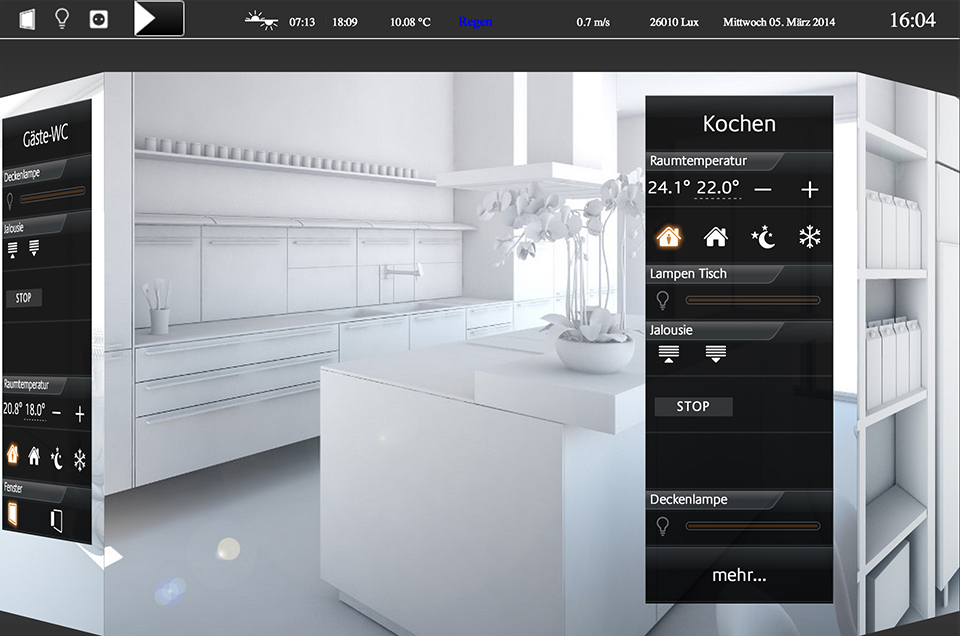This screenshot has height=636, width=960.
Task: Open the lights overview bulb icon
Action: coord(62,18)
